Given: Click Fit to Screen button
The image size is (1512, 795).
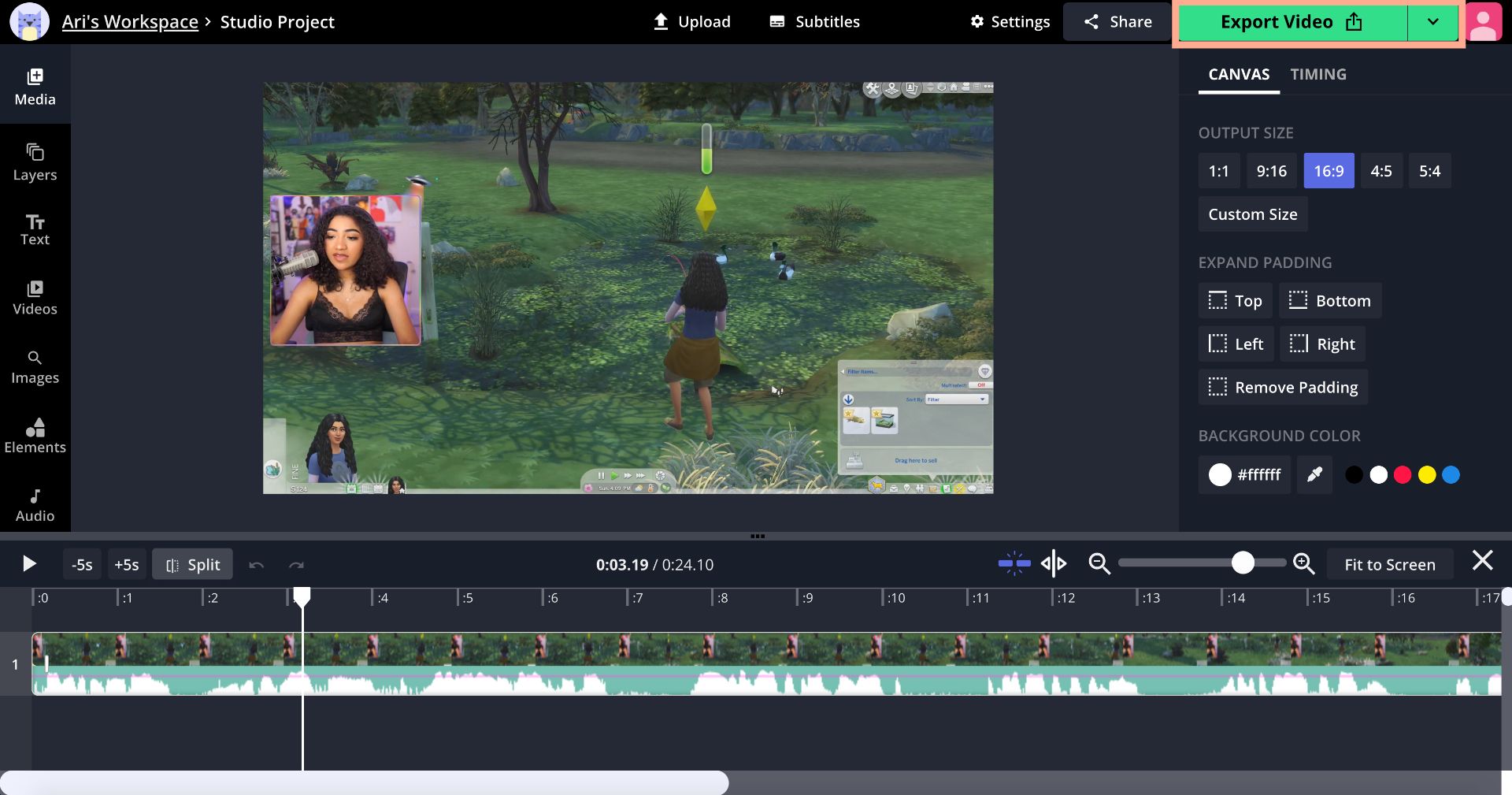Looking at the screenshot, I should 1390,564.
